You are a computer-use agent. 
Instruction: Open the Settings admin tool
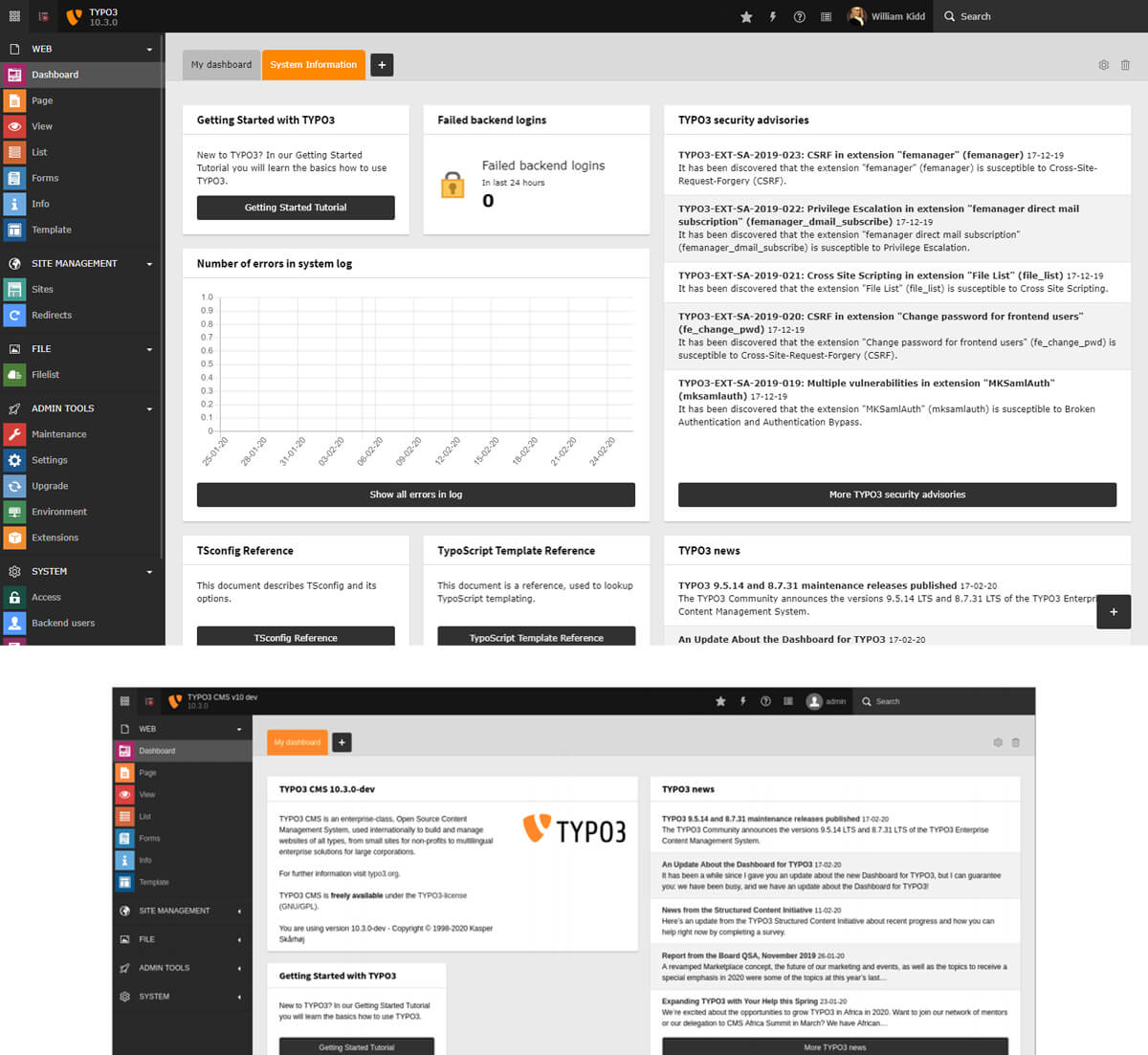pos(81,460)
